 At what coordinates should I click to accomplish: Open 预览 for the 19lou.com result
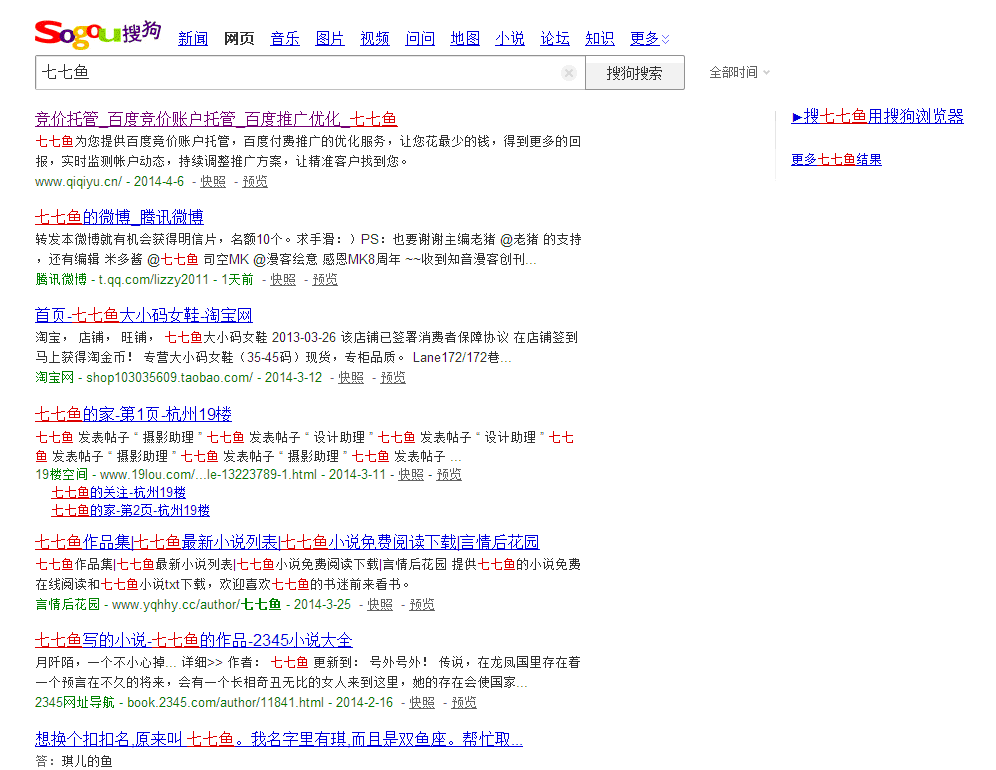pos(449,475)
